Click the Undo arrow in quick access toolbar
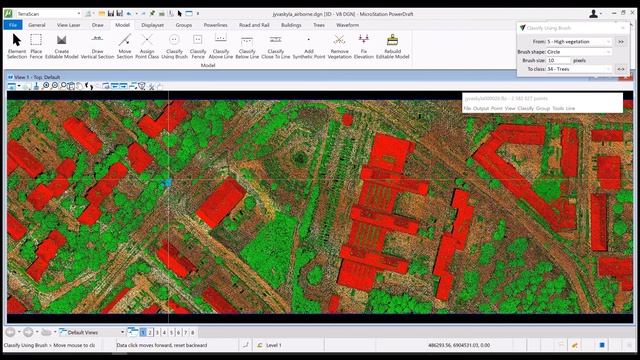Viewport: 640px width, 360px height. click(x=129, y=13)
